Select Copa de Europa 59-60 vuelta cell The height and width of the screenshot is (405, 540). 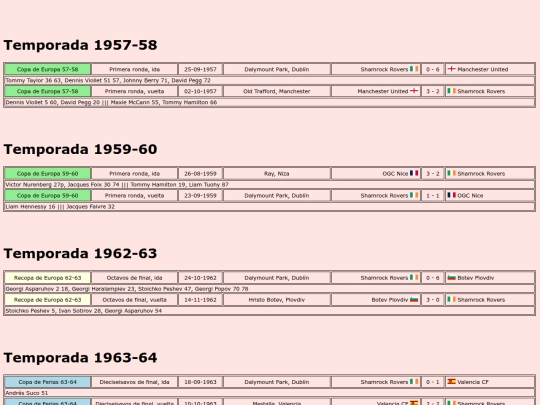[x=48, y=196]
